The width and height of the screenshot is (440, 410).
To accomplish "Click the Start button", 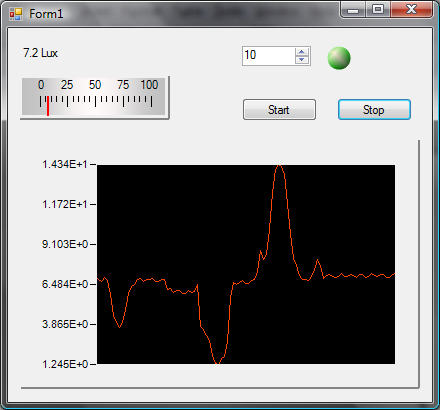I will (x=279, y=110).
